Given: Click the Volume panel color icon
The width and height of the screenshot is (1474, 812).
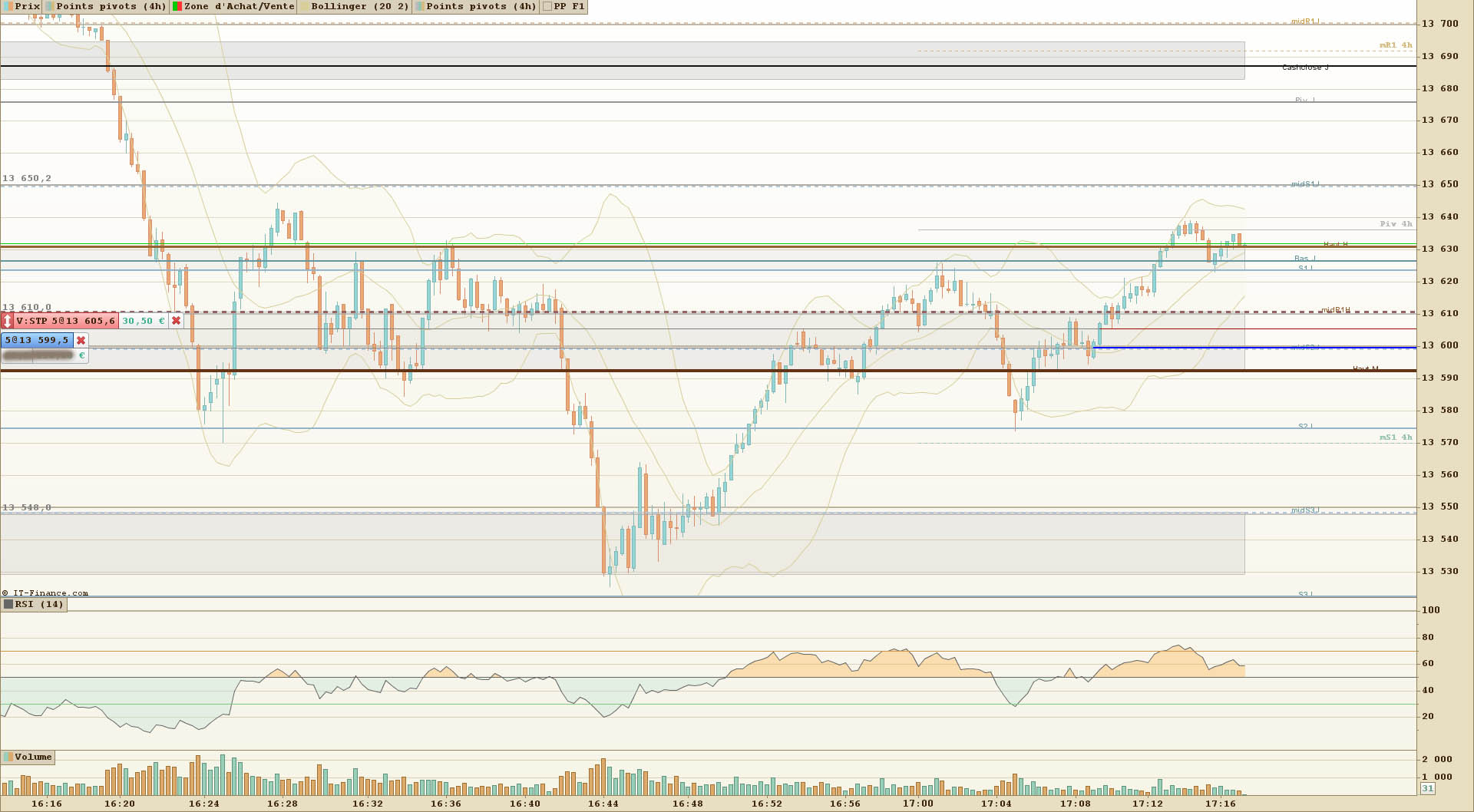Looking at the screenshot, I should (x=8, y=757).
